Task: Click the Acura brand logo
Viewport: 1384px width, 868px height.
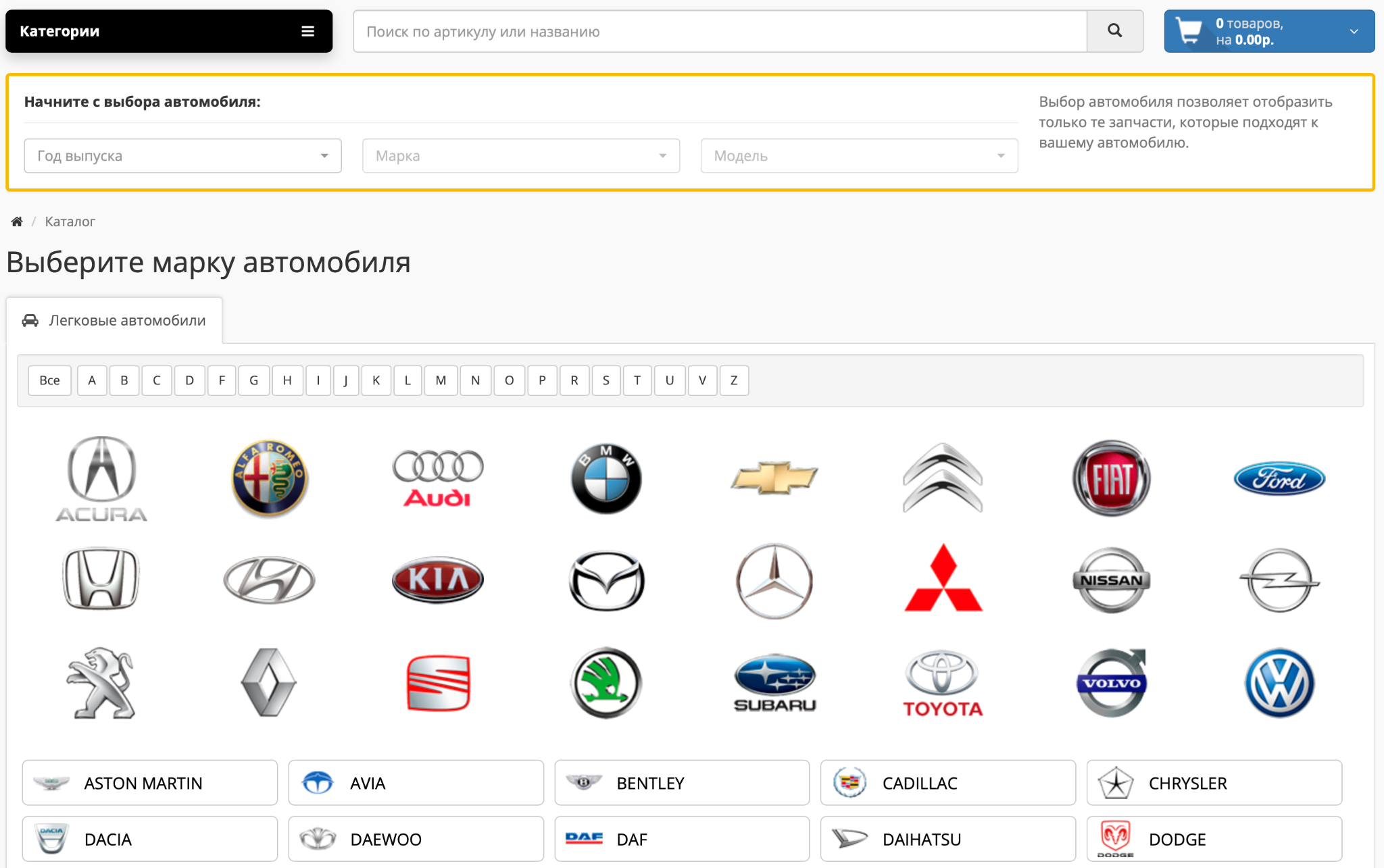Action: coord(101,478)
